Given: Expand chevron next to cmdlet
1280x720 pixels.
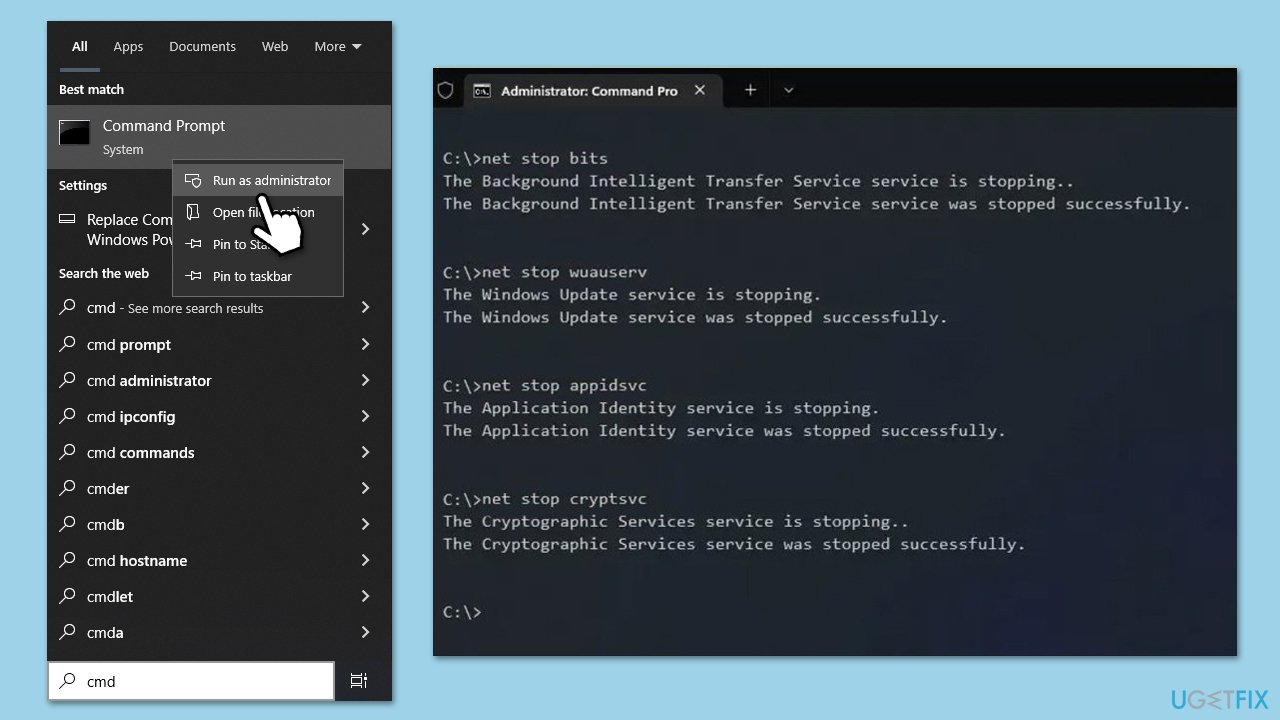Looking at the screenshot, I should coord(366,596).
